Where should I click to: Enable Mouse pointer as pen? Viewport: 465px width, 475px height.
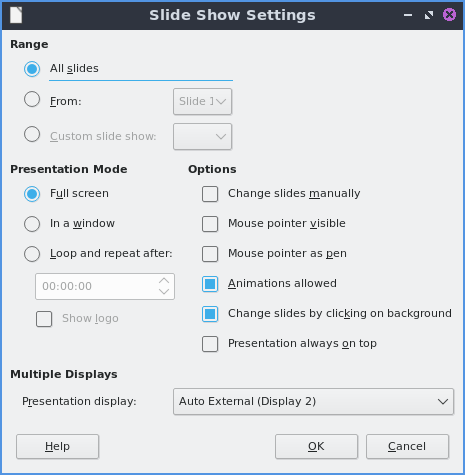(x=210, y=254)
